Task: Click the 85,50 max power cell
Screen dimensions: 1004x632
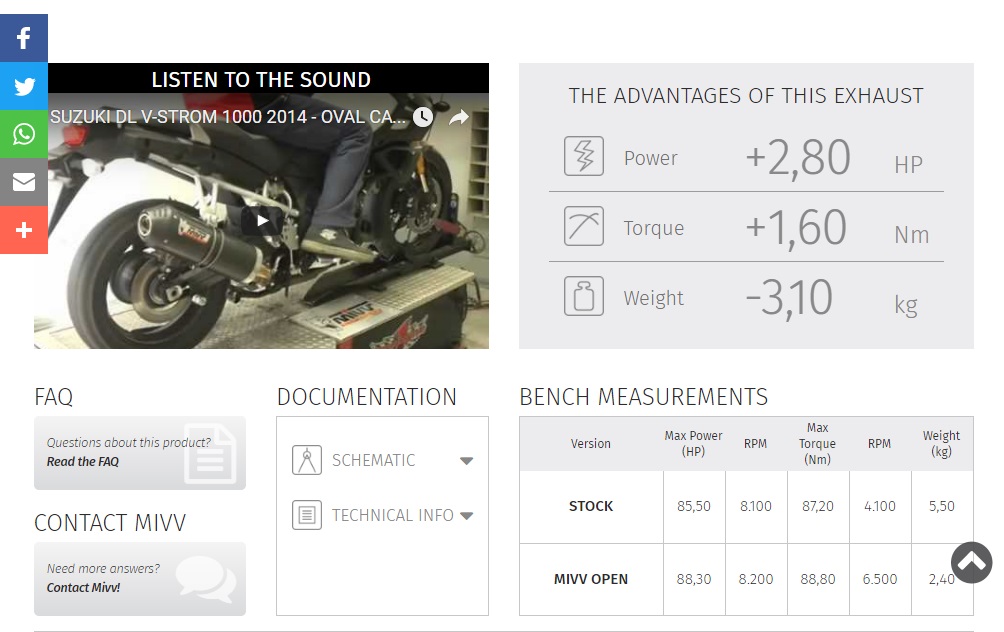Action: click(694, 506)
